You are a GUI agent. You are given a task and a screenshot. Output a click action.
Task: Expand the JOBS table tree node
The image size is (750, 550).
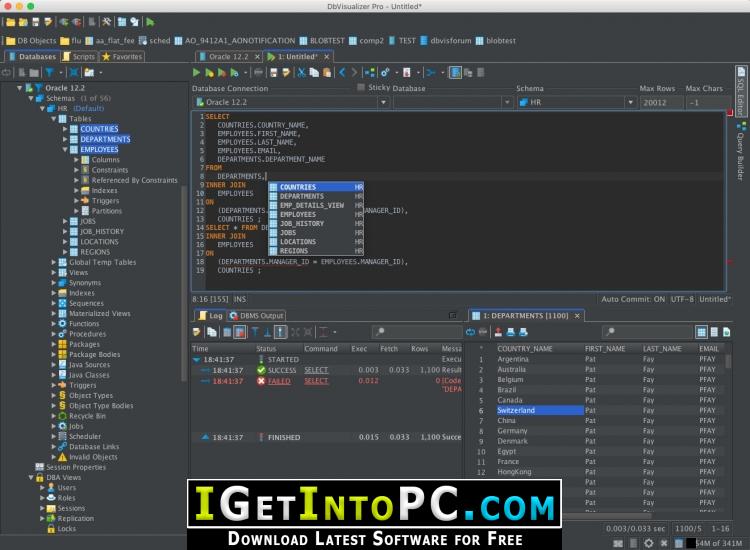[65, 221]
